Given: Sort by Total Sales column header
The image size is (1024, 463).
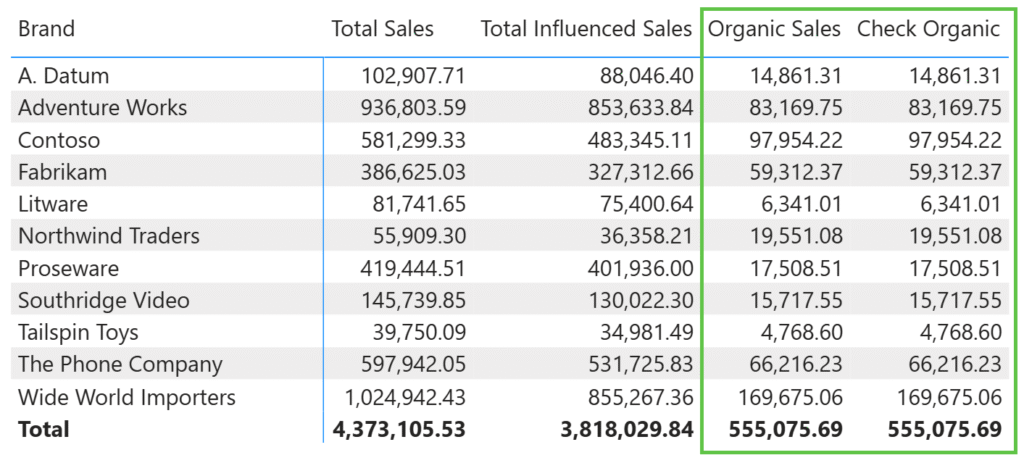Looking at the screenshot, I should click(382, 30).
